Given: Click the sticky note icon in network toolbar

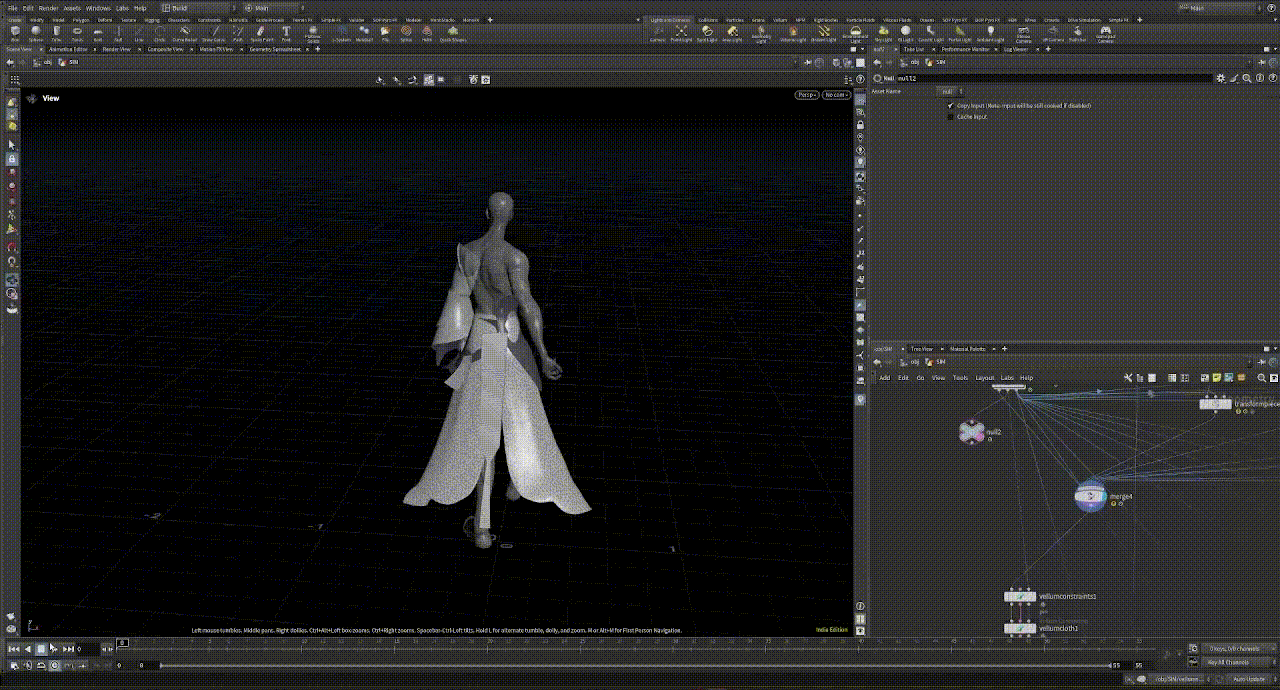Looking at the screenshot, I should (x=1216, y=378).
